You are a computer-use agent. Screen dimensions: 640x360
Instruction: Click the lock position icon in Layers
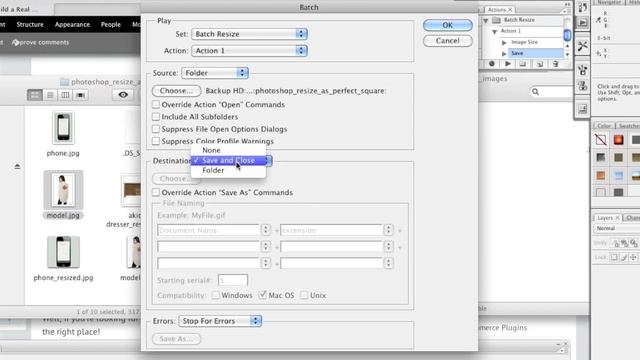pyautogui.click(x=633, y=257)
